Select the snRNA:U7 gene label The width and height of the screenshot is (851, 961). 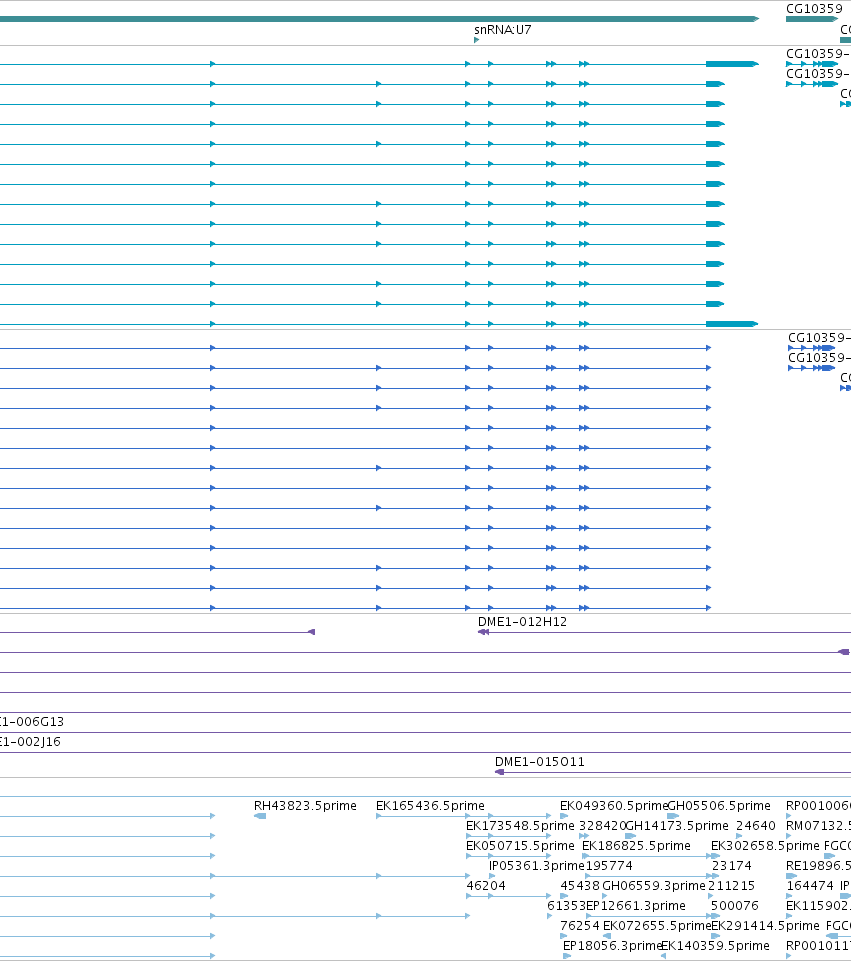[x=502, y=29]
